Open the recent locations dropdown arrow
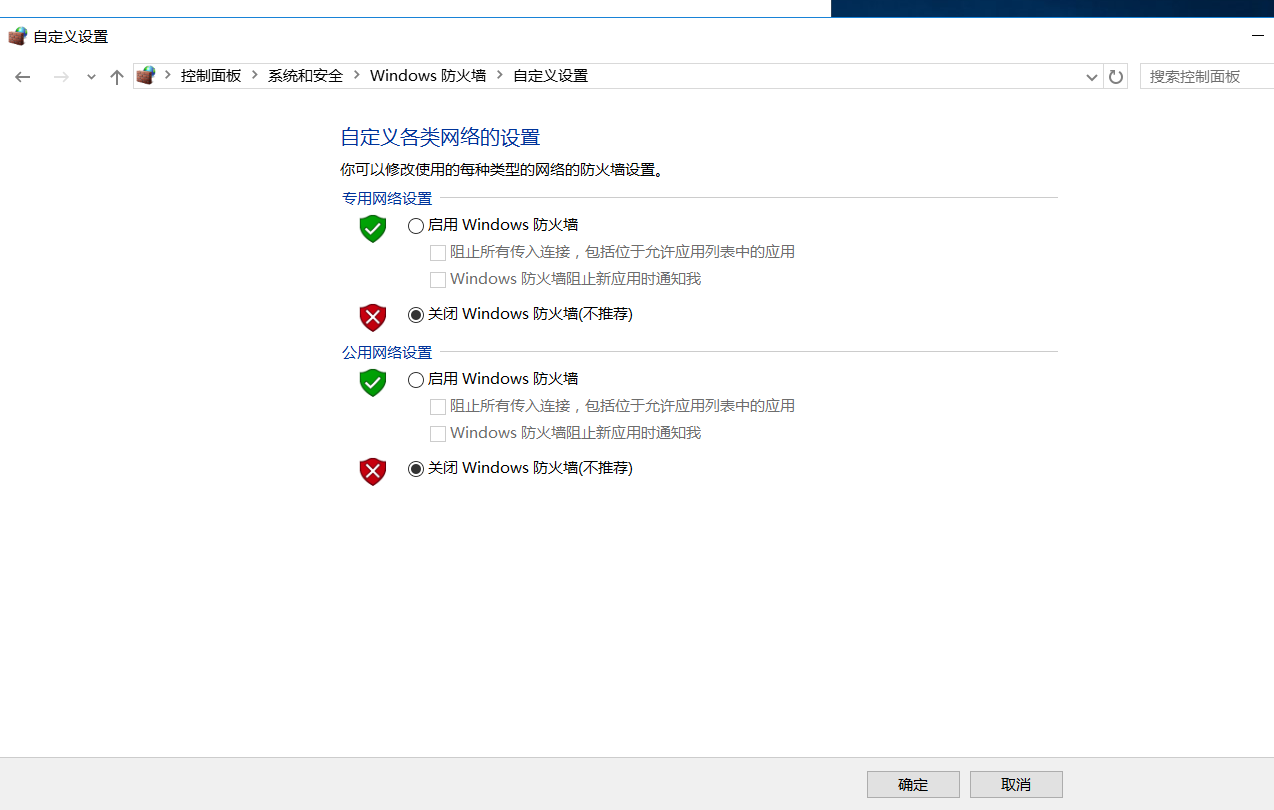 (91, 77)
